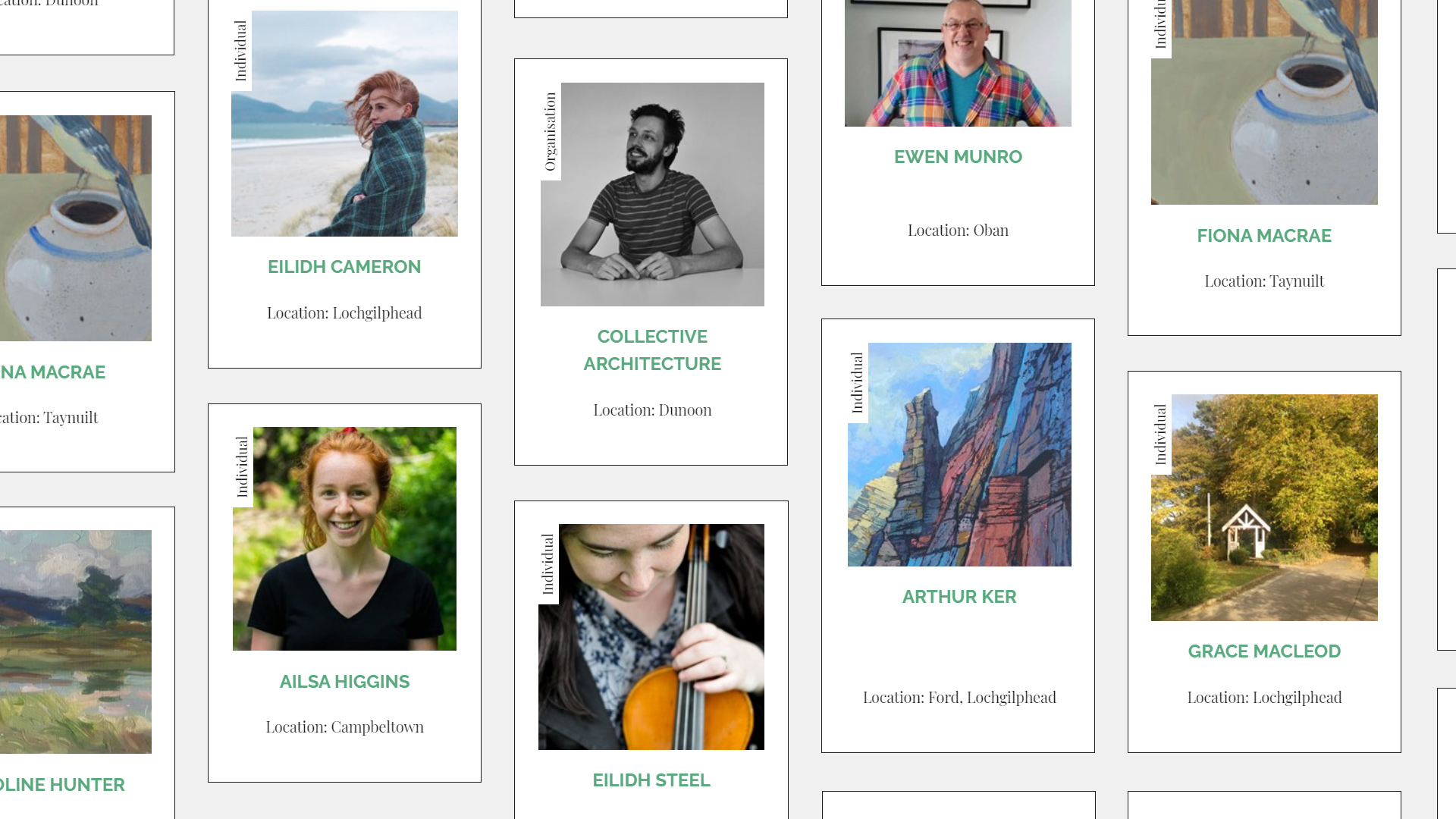Image resolution: width=1456 pixels, height=819 pixels.
Task: Open Ewen Munro's name link
Action: [x=958, y=157]
